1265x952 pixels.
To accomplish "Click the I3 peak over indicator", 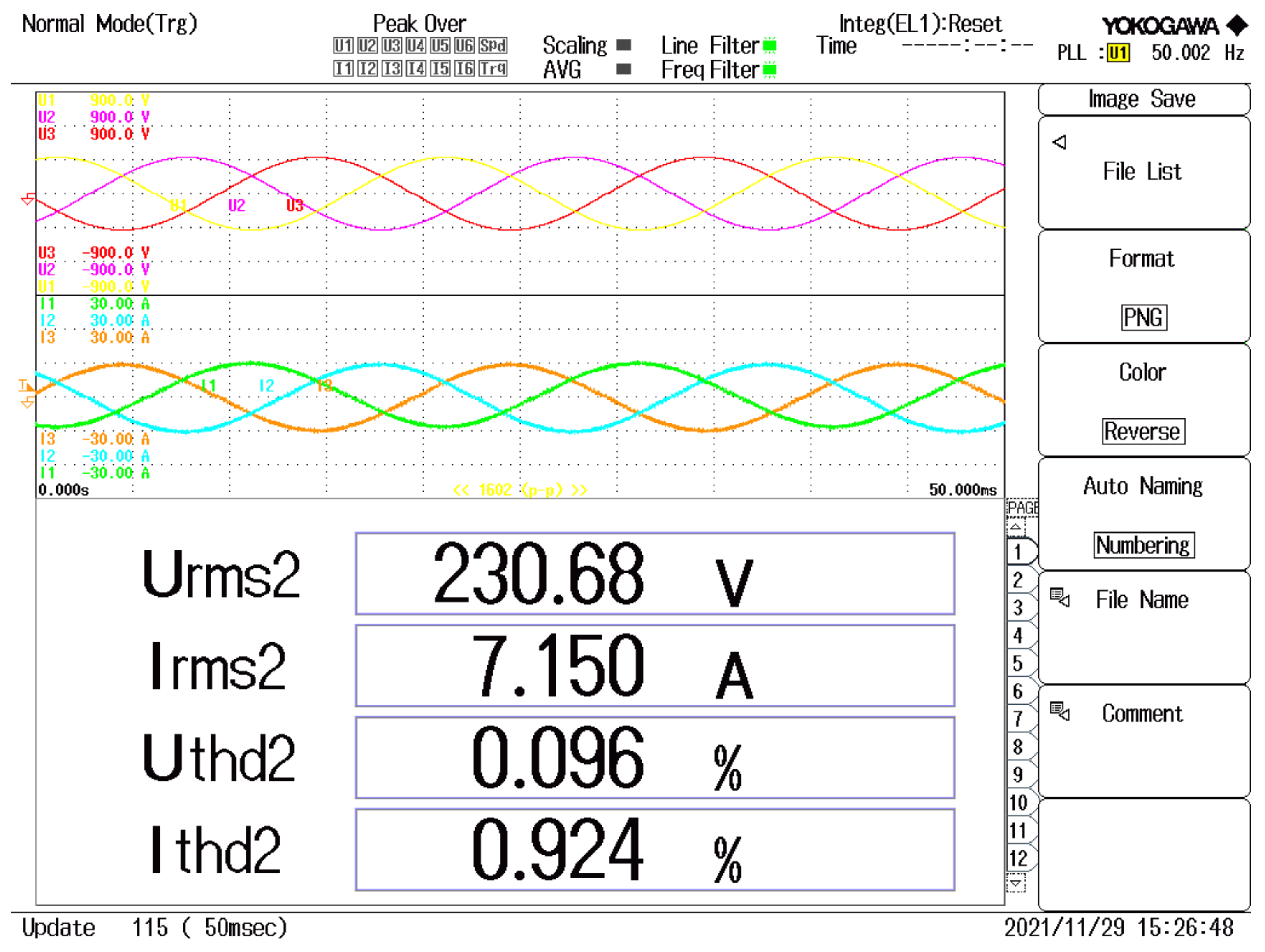I will tap(392, 69).
